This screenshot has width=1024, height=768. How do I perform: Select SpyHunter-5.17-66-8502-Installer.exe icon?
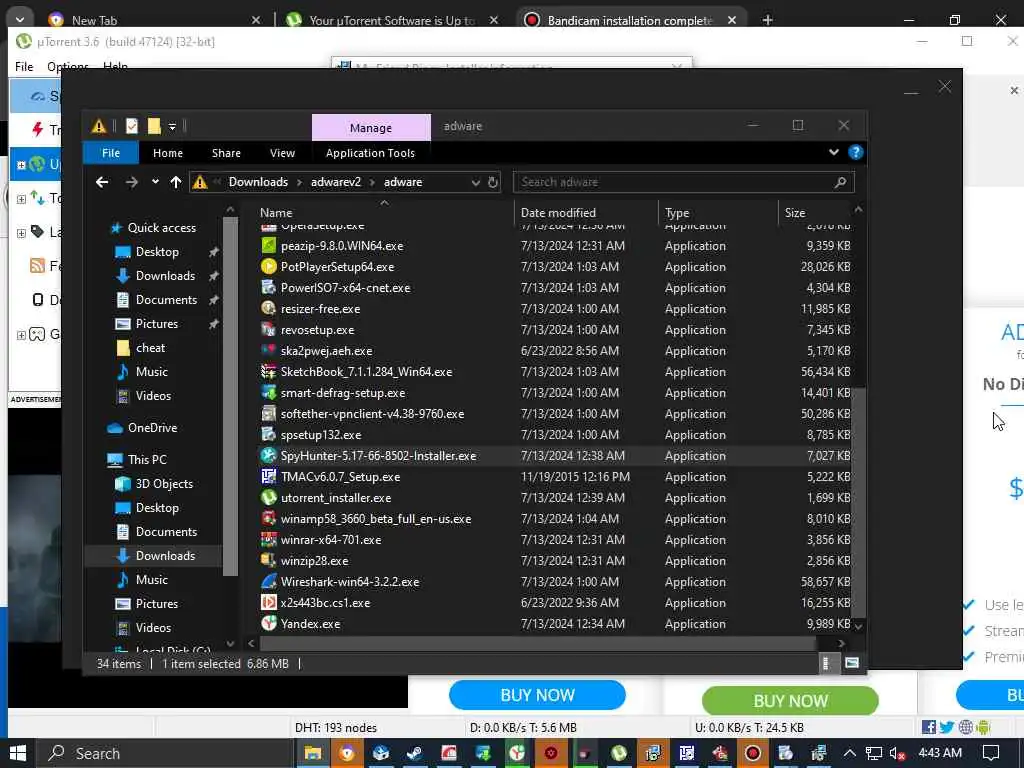click(268, 455)
